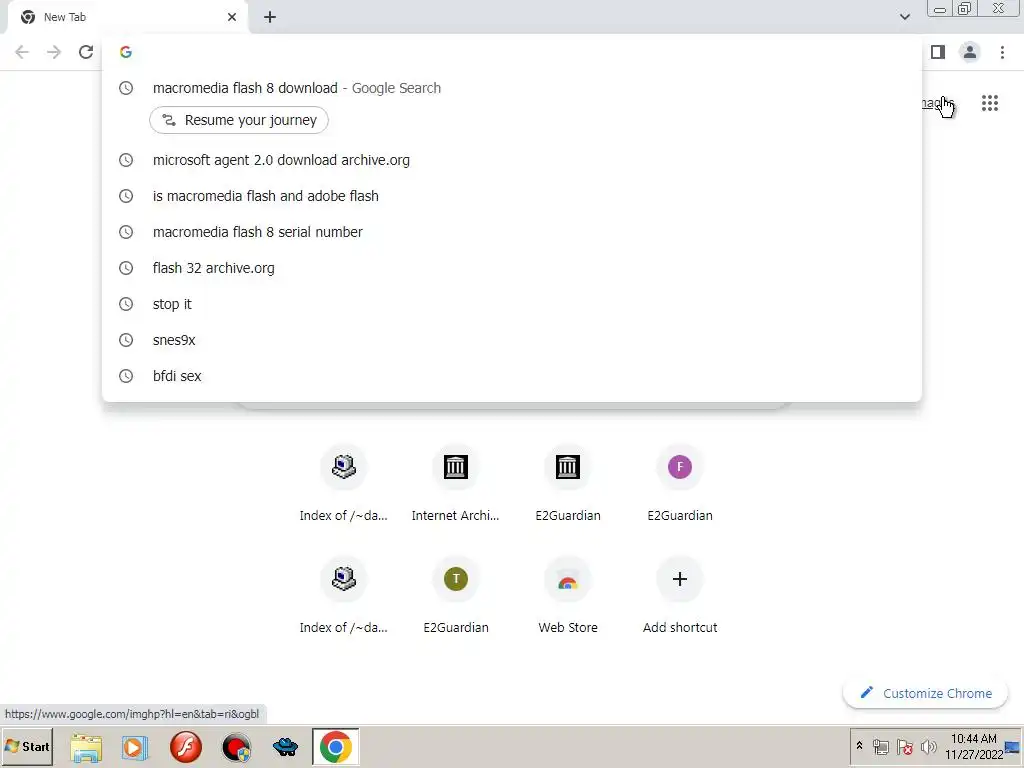Click the Google icon in the address bar
1024x768 pixels.
pos(126,52)
